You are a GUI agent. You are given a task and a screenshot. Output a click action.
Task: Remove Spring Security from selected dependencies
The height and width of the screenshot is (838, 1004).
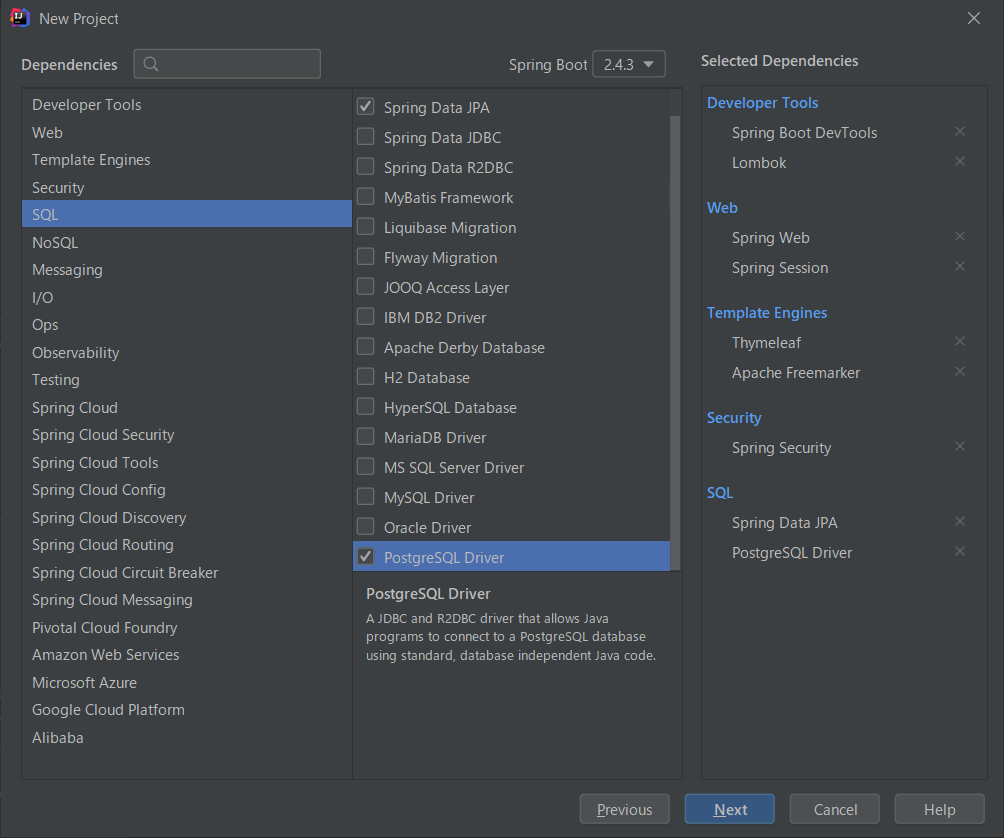(x=959, y=447)
